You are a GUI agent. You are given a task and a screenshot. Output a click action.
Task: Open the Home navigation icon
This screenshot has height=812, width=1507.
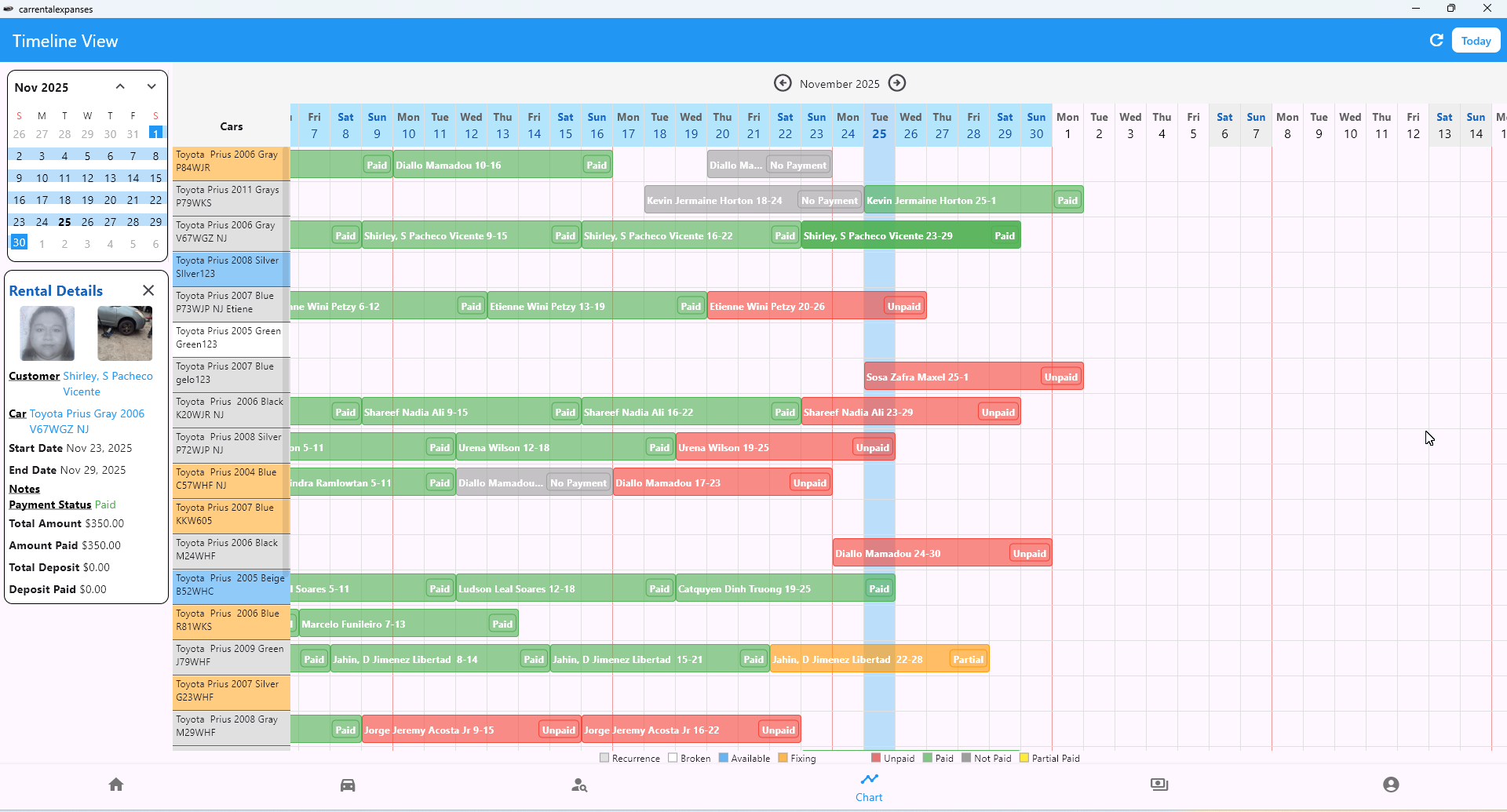(116, 785)
